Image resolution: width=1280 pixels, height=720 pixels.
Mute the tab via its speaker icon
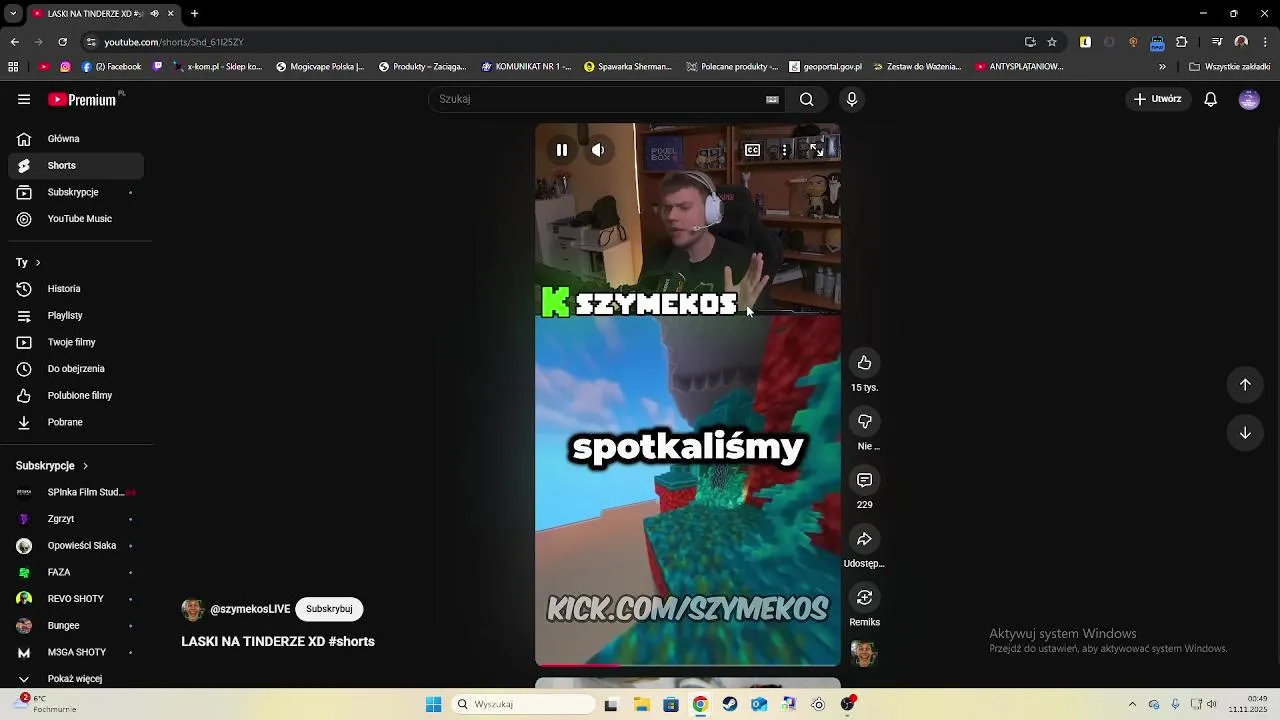[x=154, y=13]
